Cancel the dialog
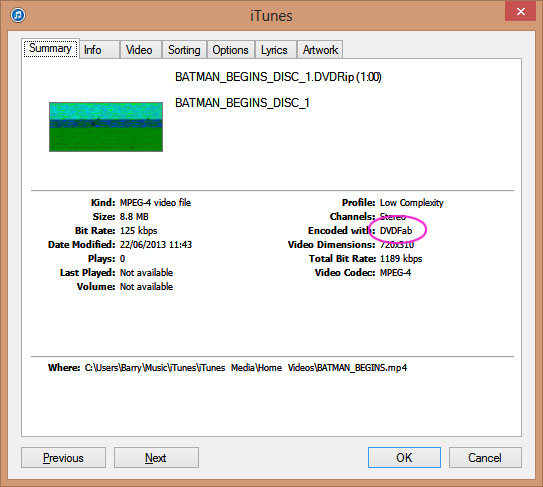The image size is (543, 487). pyautogui.click(x=485, y=458)
